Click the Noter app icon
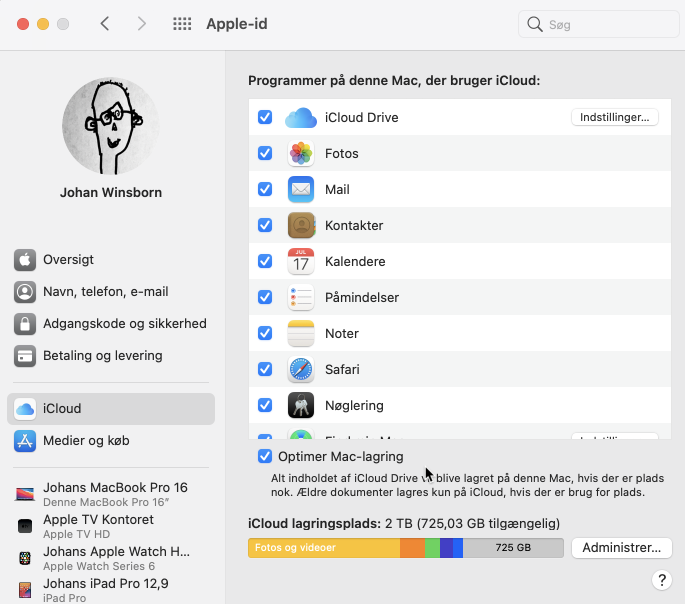Image resolution: width=685 pixels, height=604 pixels. [x=301, y=333]
